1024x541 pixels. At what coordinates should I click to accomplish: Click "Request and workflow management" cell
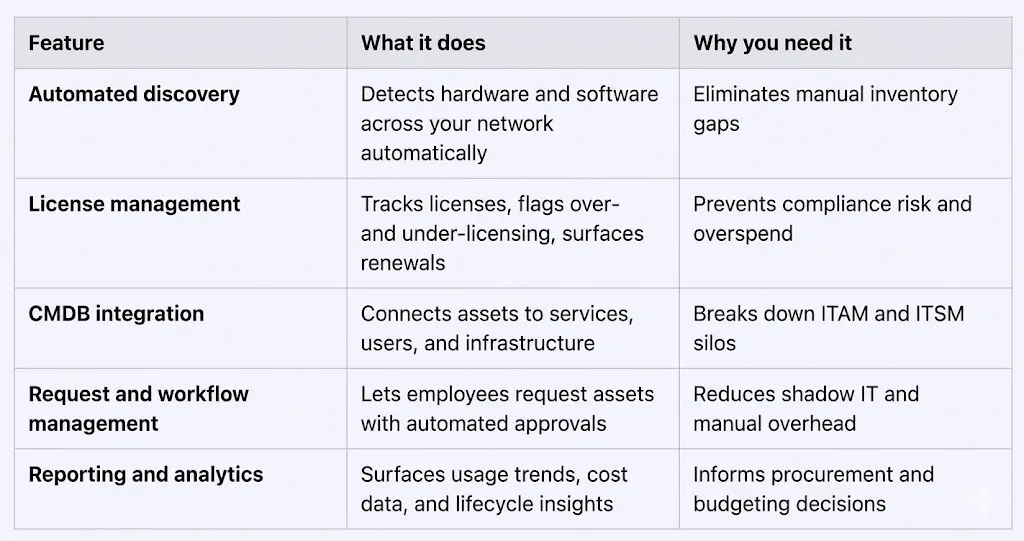(138, 408)
